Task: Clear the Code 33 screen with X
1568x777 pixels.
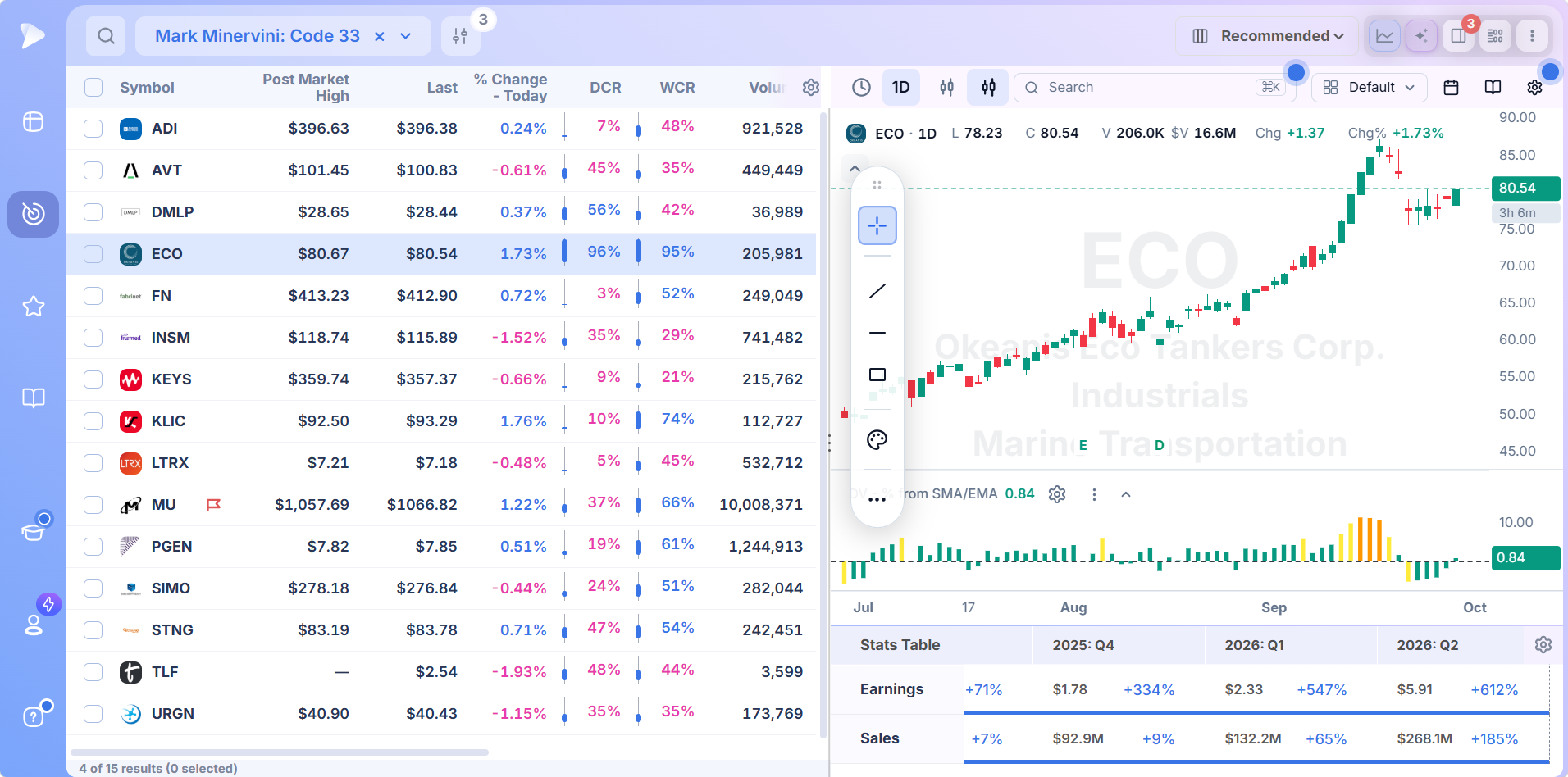Action: [380, 36]
